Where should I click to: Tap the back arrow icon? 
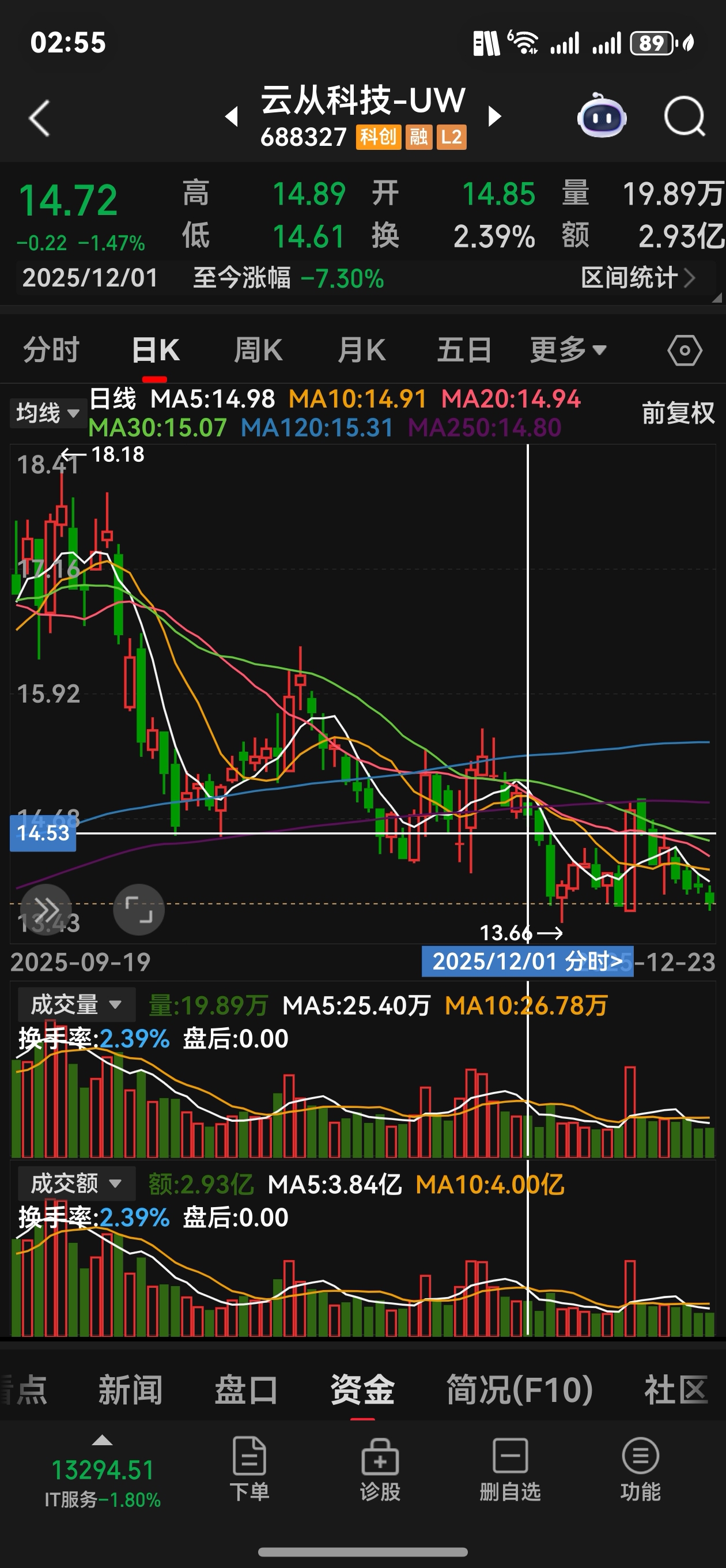coord(40,118)
